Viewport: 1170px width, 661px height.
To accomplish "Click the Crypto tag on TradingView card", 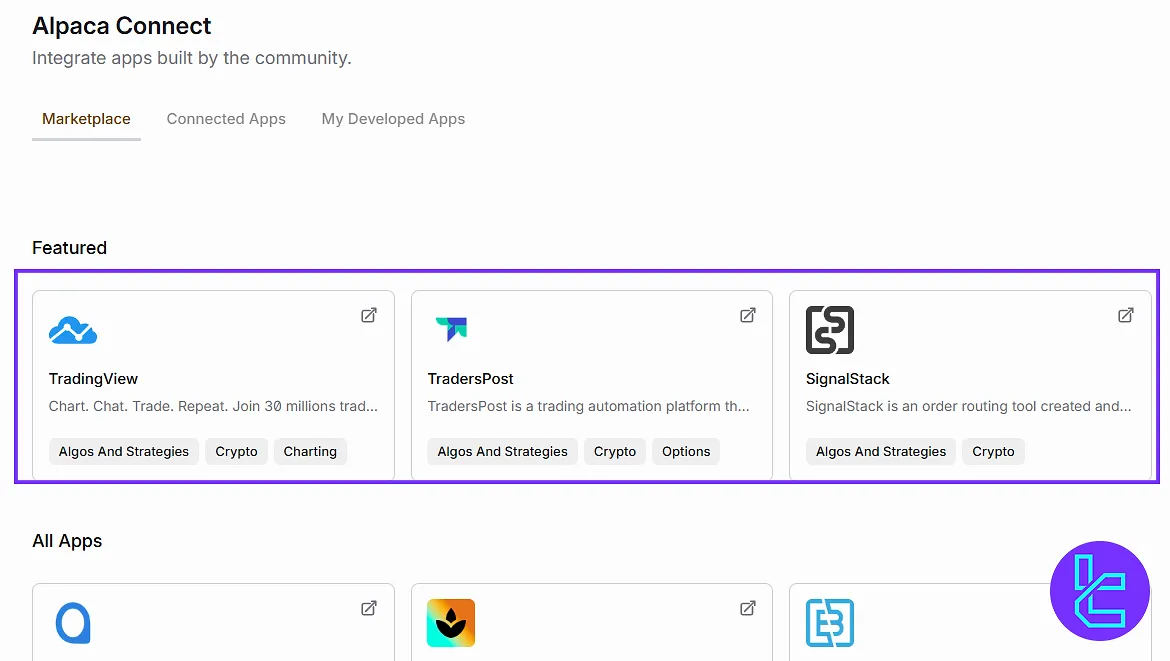I will tap(237, 452).
